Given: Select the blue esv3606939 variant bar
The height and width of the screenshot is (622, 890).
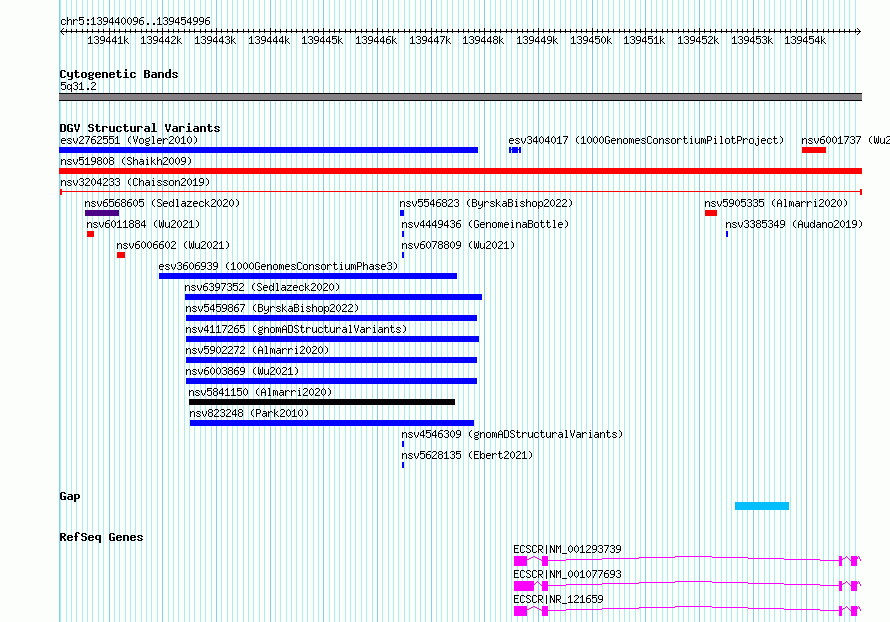Looking at the screenshot, I should pos(308,276).
